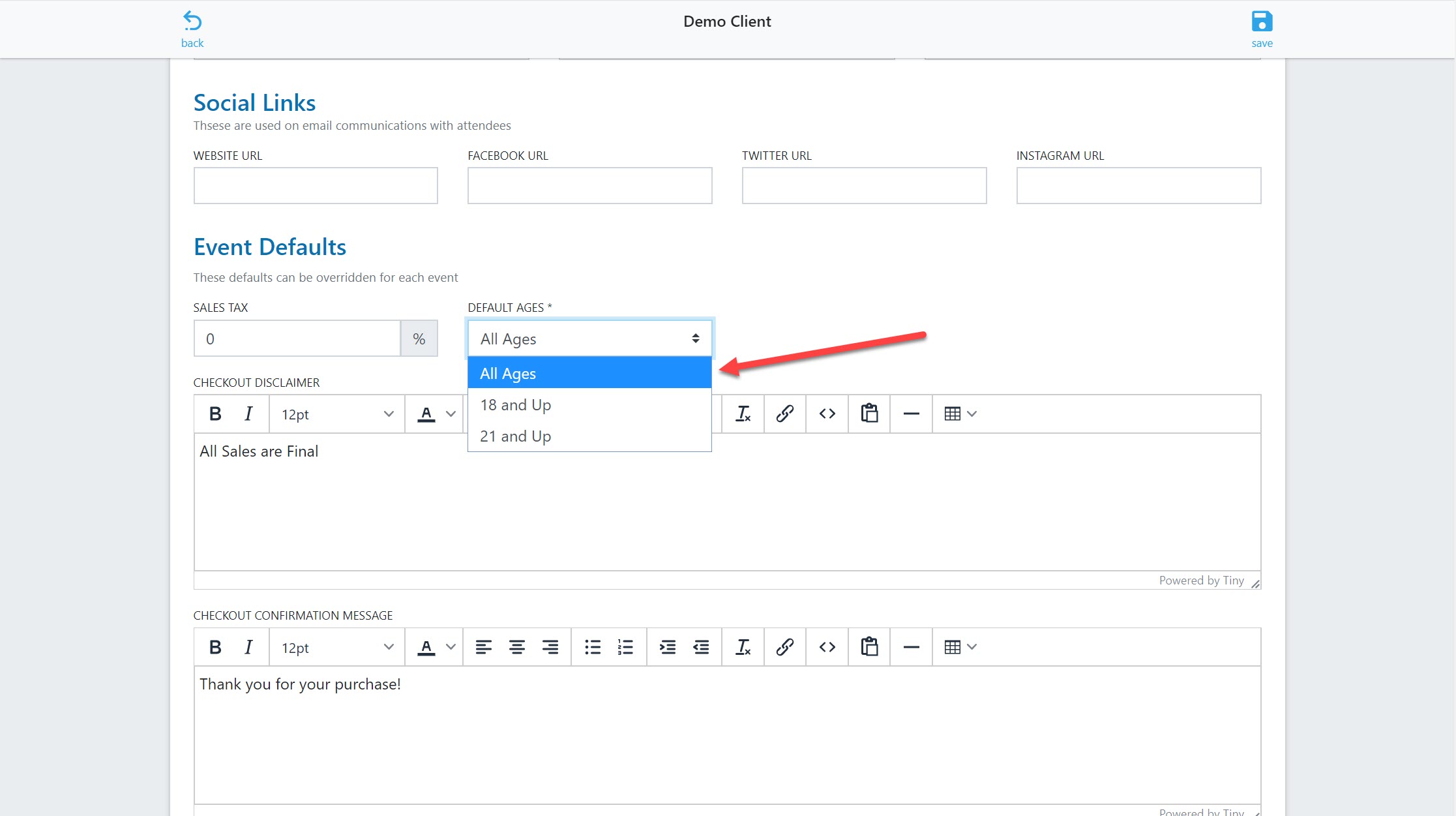Open source code view in Checkout Disclaimer editor
1456x816 pixels.
827,414
